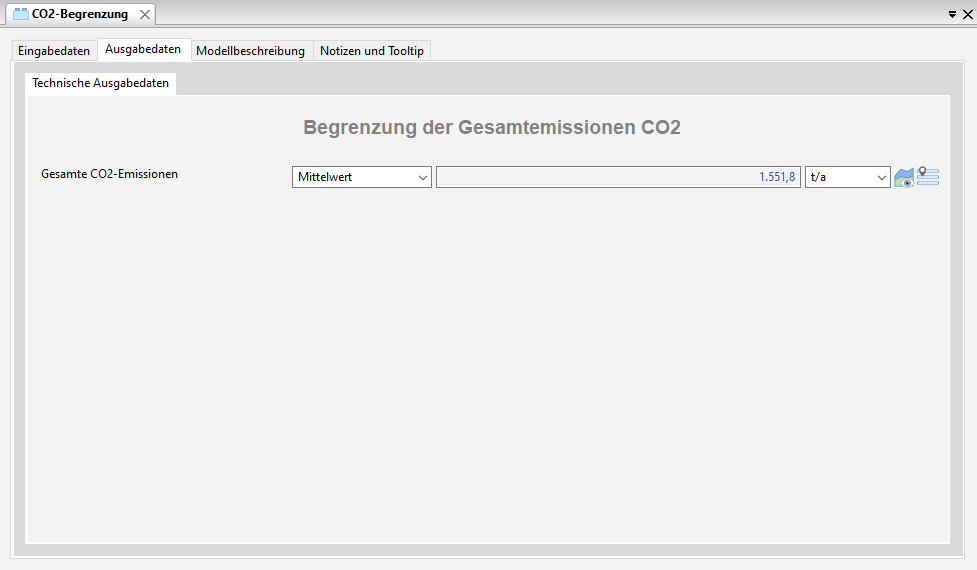Click the empty area below the emissions row
Viewport: 977px width, 570px height.
click(x=488, y=360)
